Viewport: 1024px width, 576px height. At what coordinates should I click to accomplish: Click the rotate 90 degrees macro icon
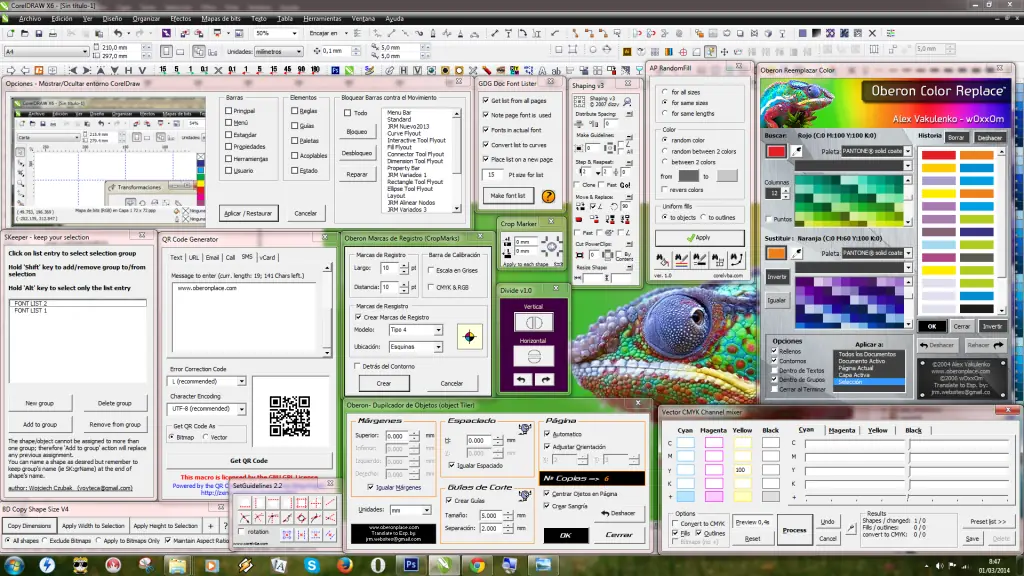tap(301, 70)
